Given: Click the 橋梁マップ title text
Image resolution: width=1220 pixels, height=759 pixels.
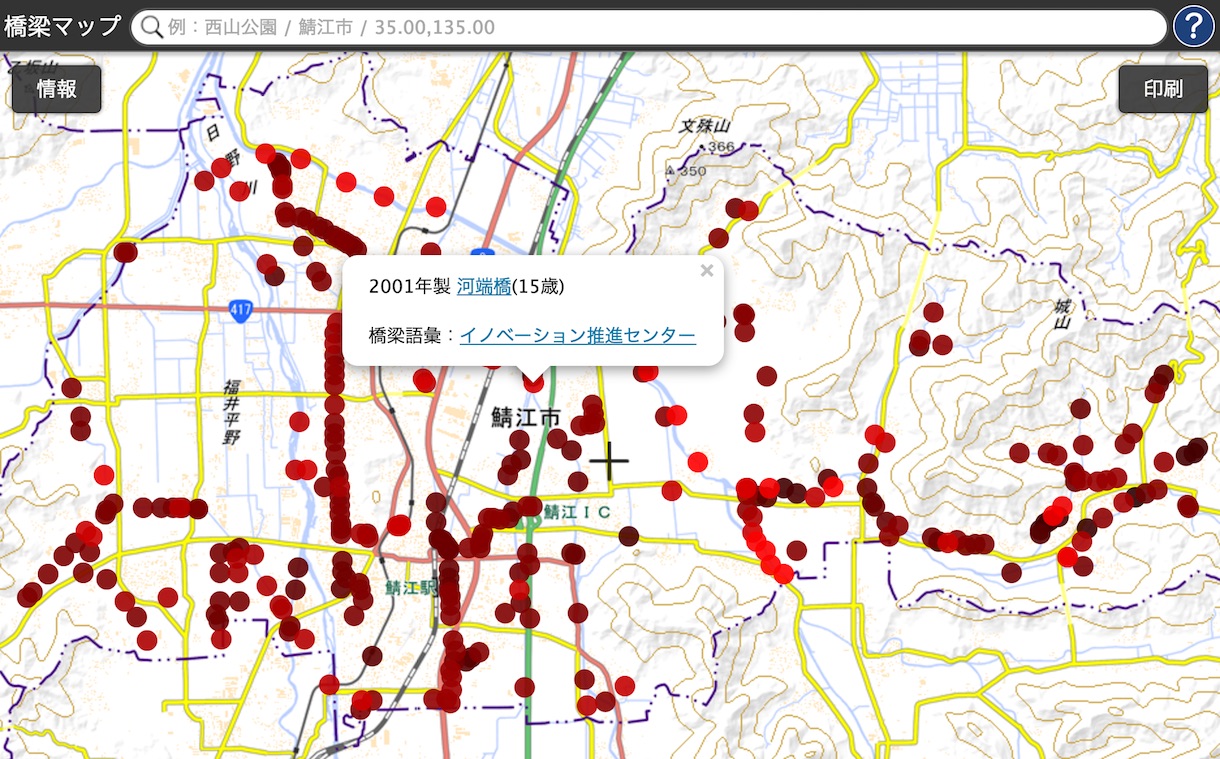Looking at the screenshot, I should [x=62, y=27].
